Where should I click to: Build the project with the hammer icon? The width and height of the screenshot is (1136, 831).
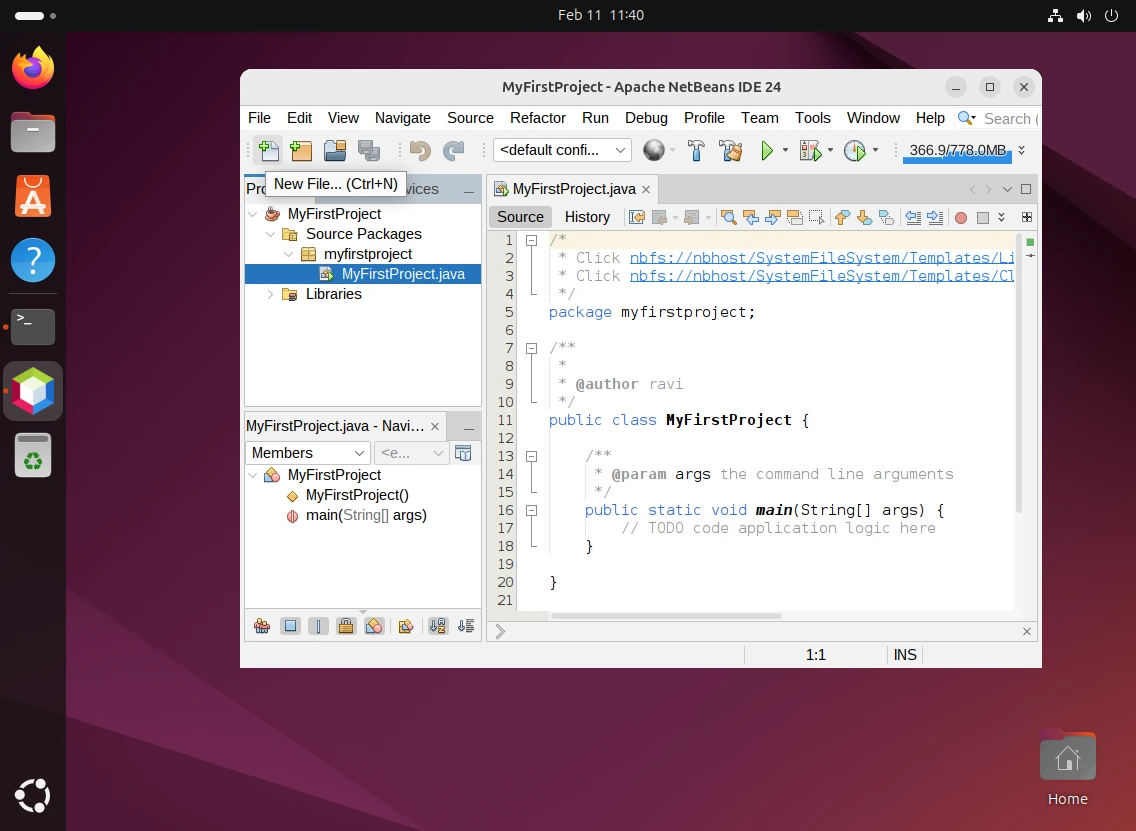[697, 150]
